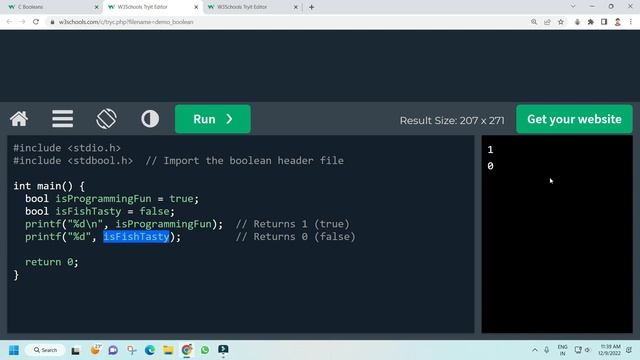Click the output value 1
Screen dimensions: 640x360
[x=490, y=150]
